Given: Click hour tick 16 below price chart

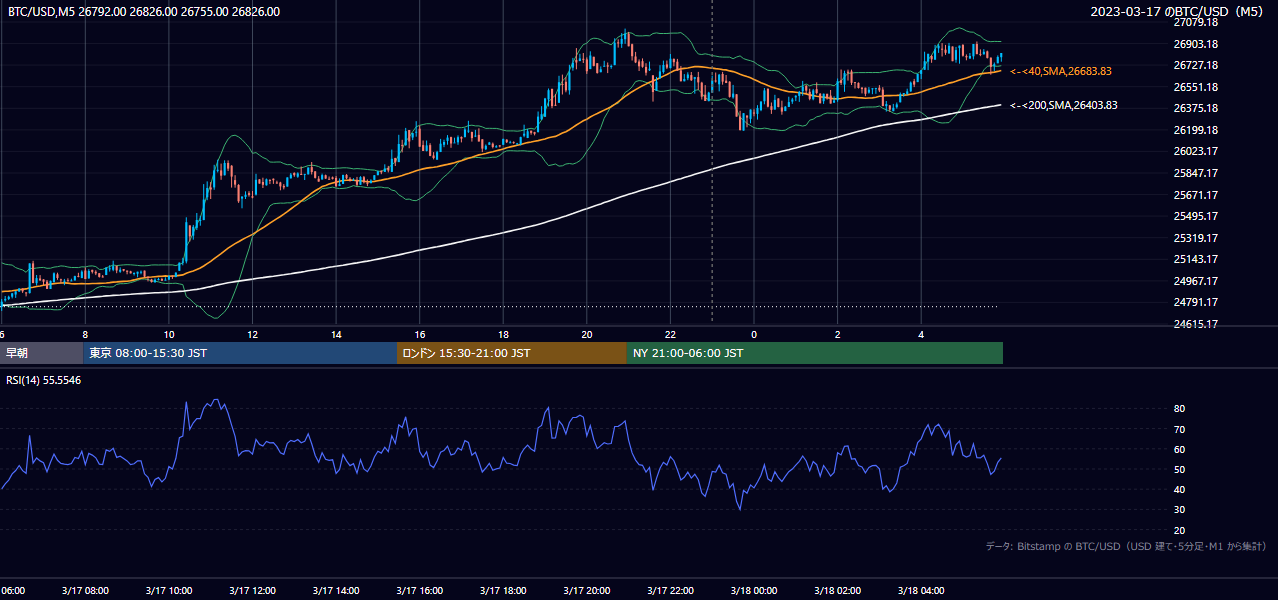Looking at the screenshot, I should coord(419,334).
